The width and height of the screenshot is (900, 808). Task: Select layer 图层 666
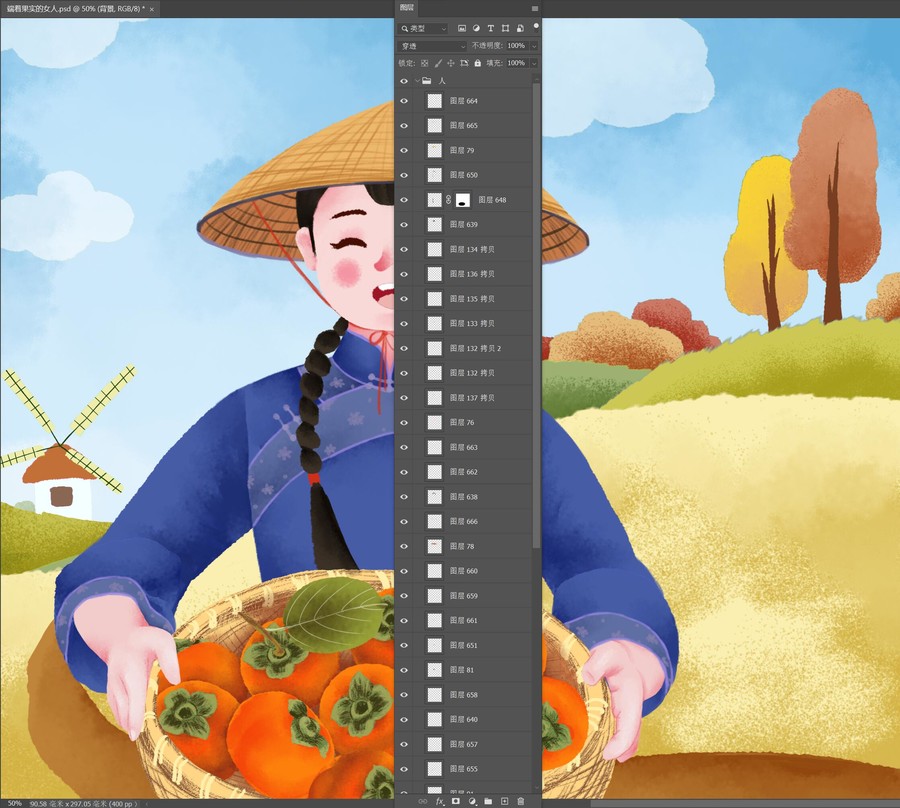point(464,522)
